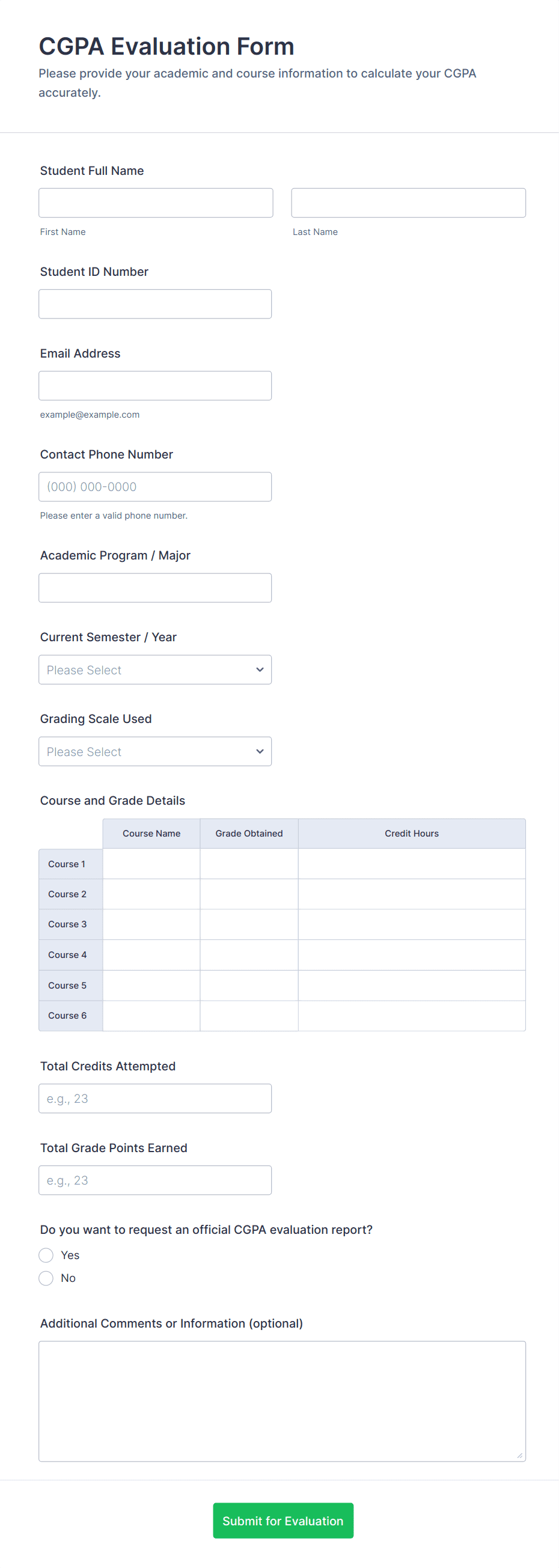Focus the Student ID Number field
This screenshot has width=559, height=1568.
click(154, 304)
